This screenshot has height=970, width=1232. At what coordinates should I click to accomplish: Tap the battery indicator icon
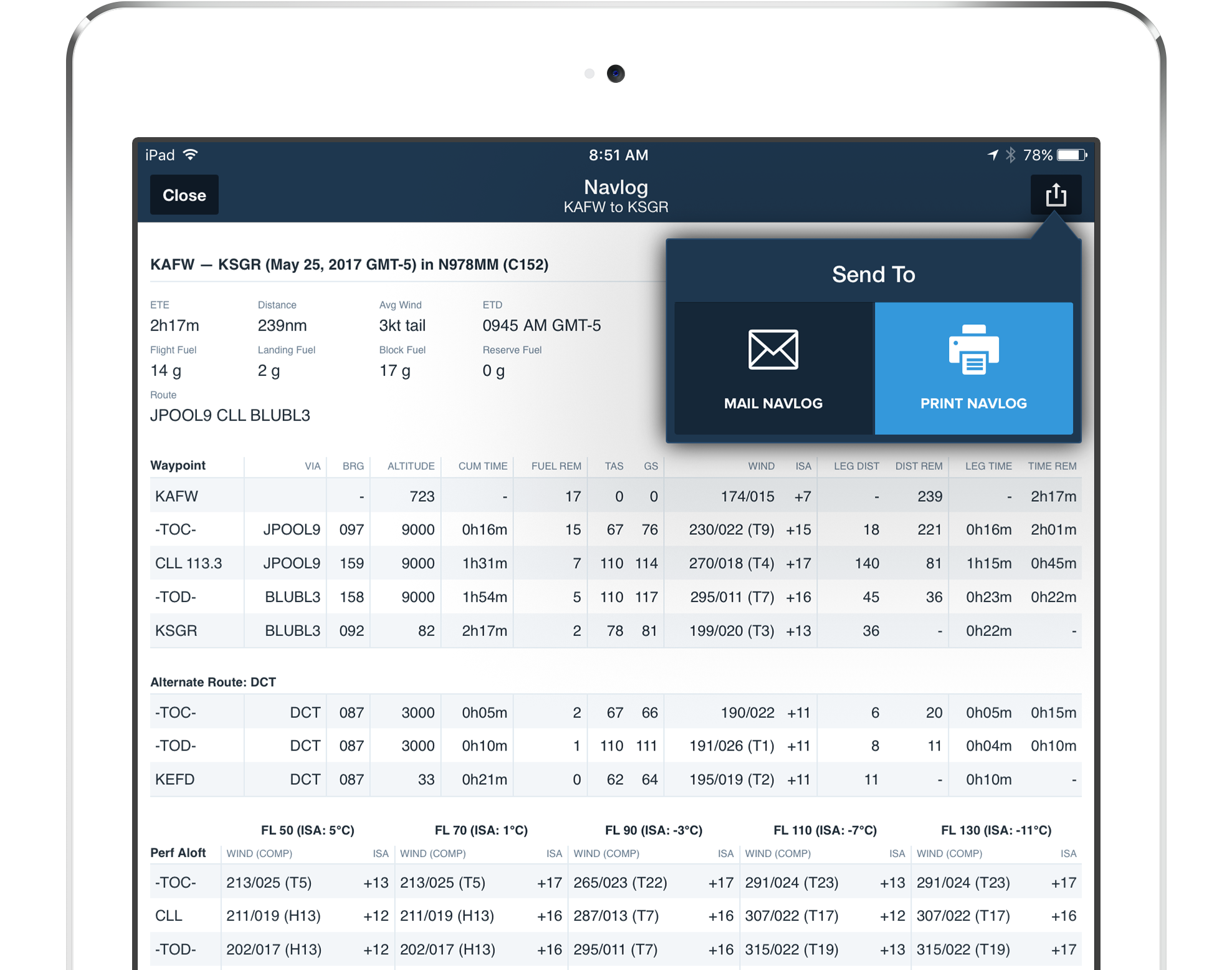[x=1071, y=155]
